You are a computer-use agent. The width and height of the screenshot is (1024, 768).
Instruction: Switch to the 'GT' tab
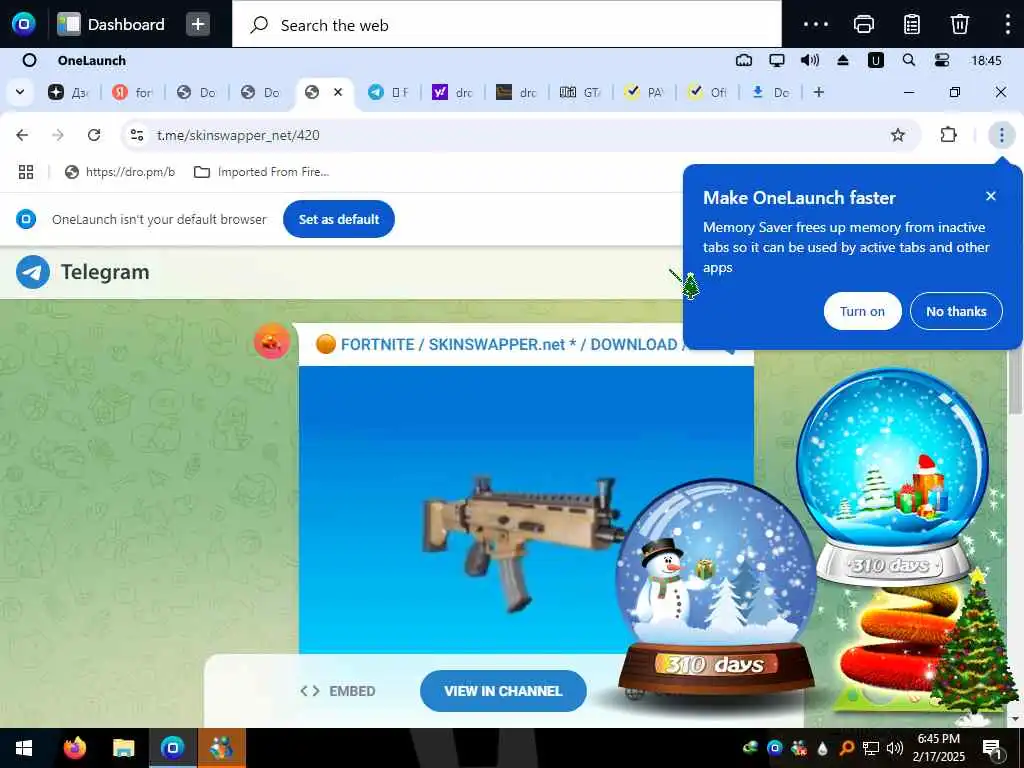pos(580,93)
